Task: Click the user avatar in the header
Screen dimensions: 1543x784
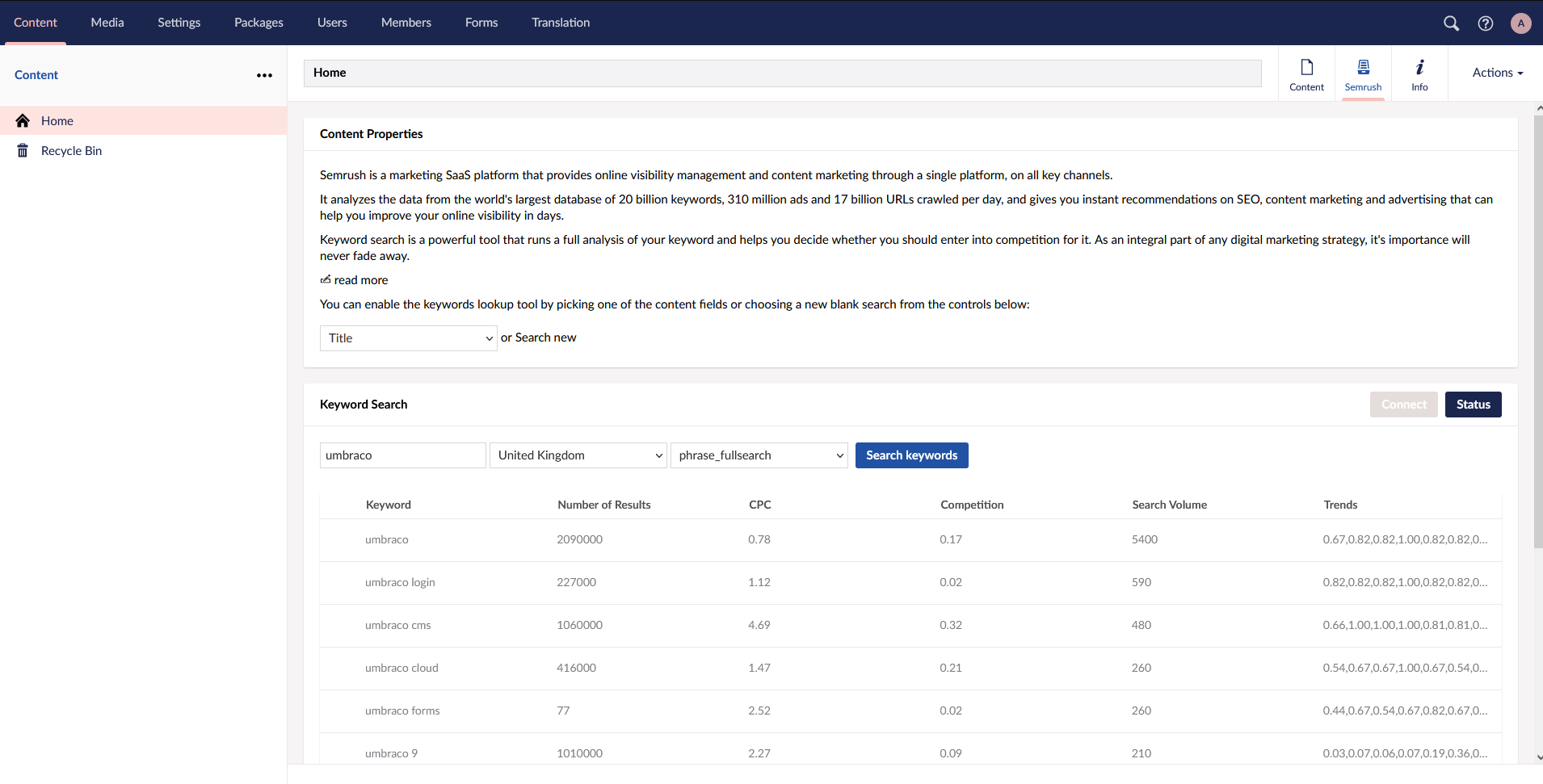Action: (x=1520, y=23)
